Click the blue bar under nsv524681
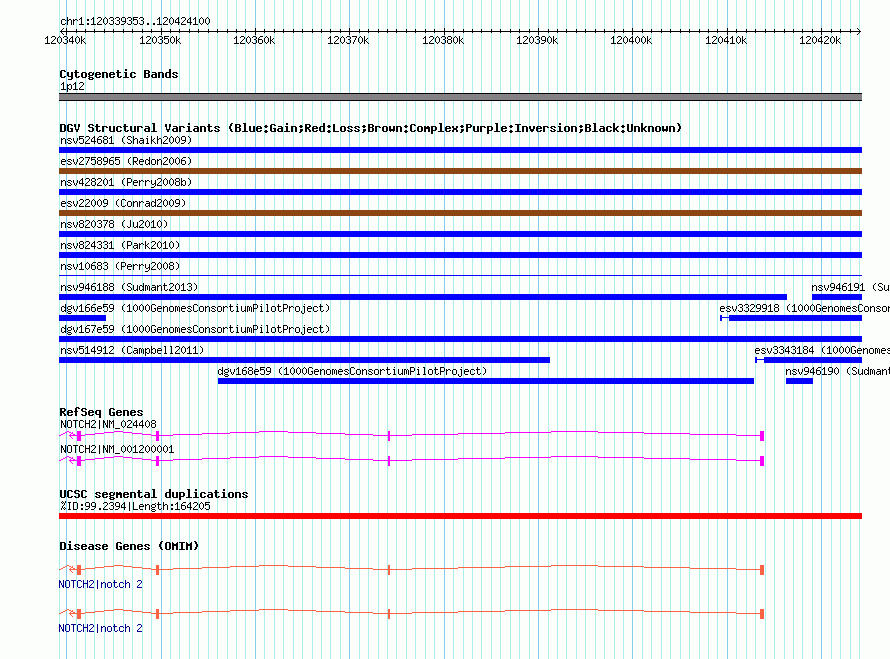890x659 pixels. (460, 150)
